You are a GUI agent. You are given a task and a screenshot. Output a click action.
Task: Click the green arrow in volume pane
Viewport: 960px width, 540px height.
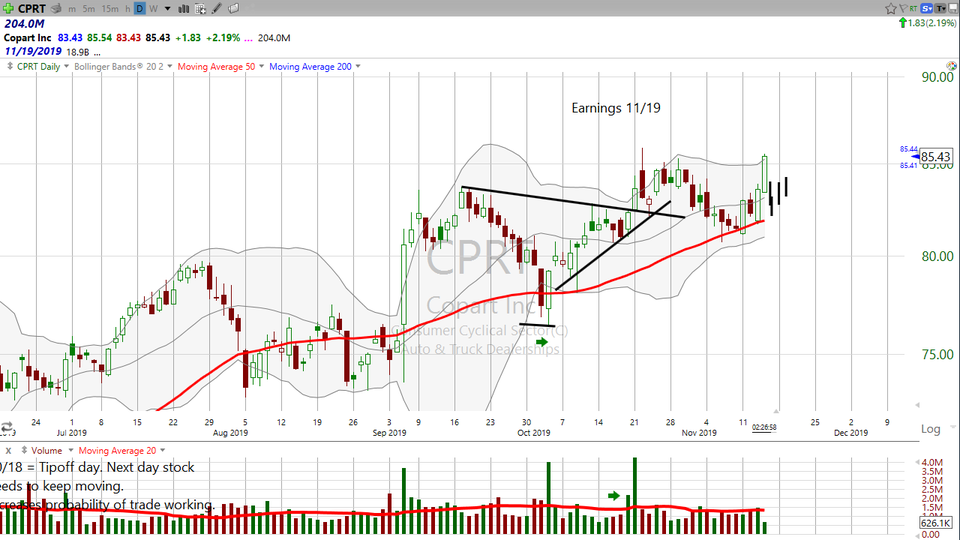613,495
